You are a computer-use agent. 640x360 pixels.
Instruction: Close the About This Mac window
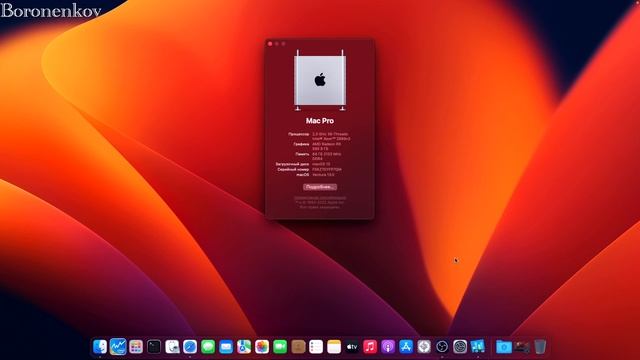pos(270,44)
